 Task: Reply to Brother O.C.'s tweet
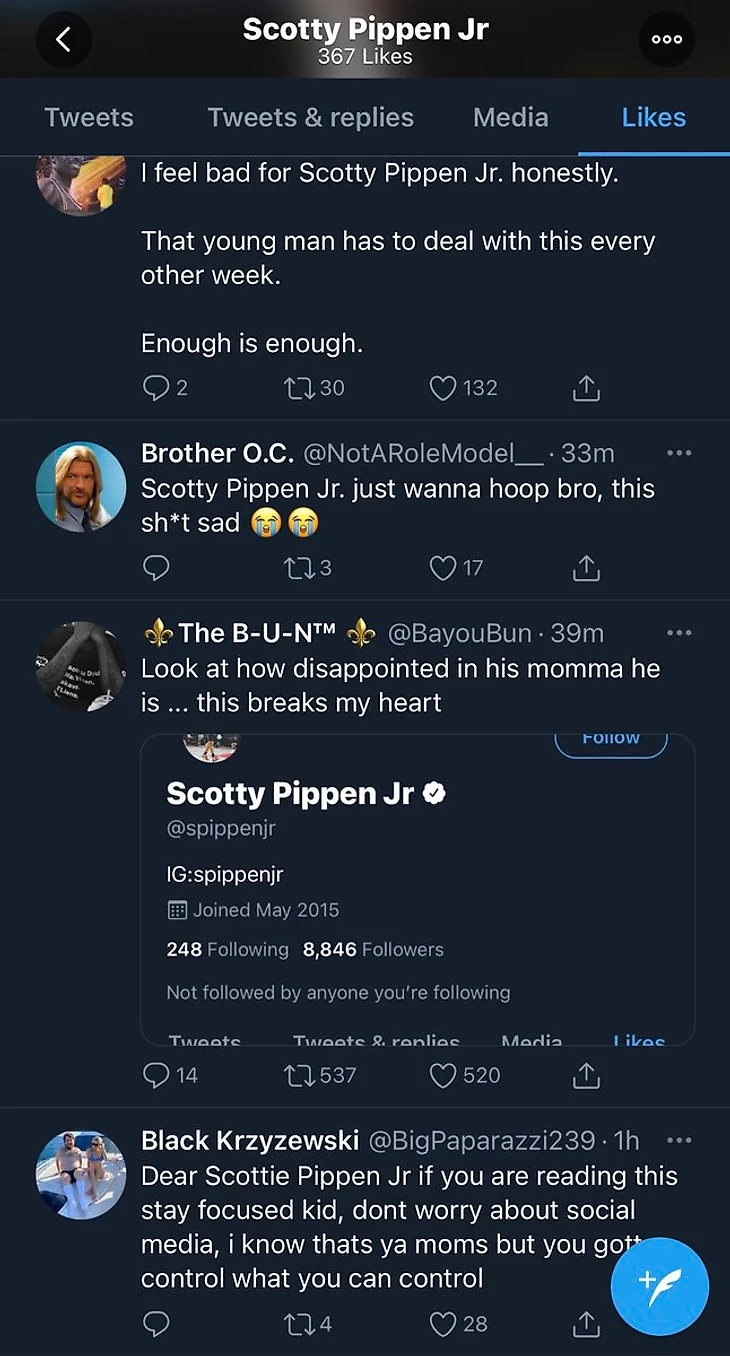pos(156,568)
